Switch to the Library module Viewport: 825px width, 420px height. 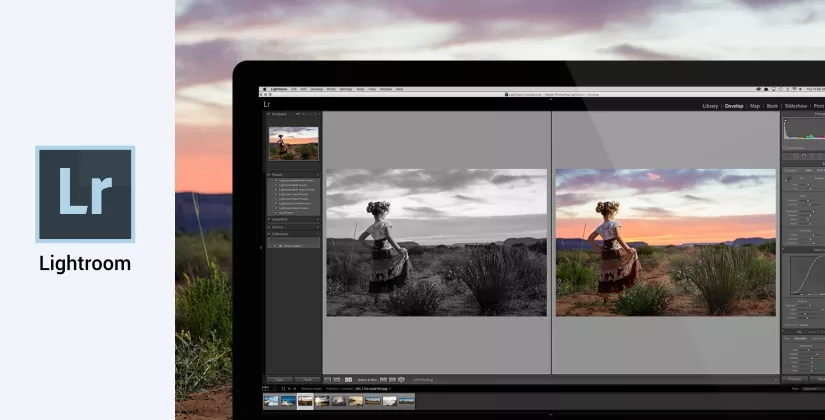[x=710, y=104]
